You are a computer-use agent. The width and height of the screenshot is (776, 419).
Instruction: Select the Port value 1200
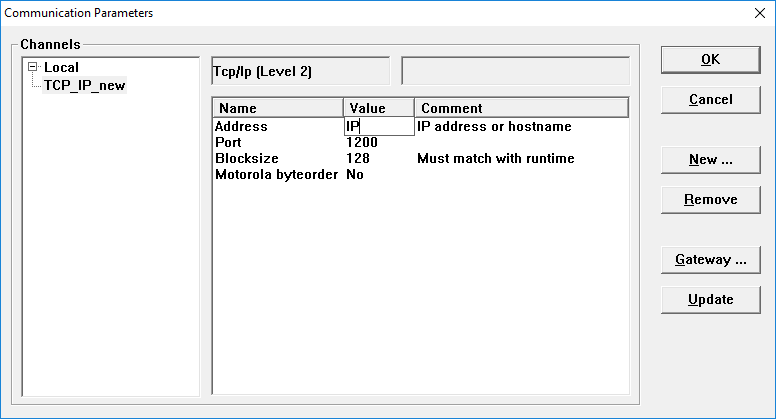coord(361,142)
